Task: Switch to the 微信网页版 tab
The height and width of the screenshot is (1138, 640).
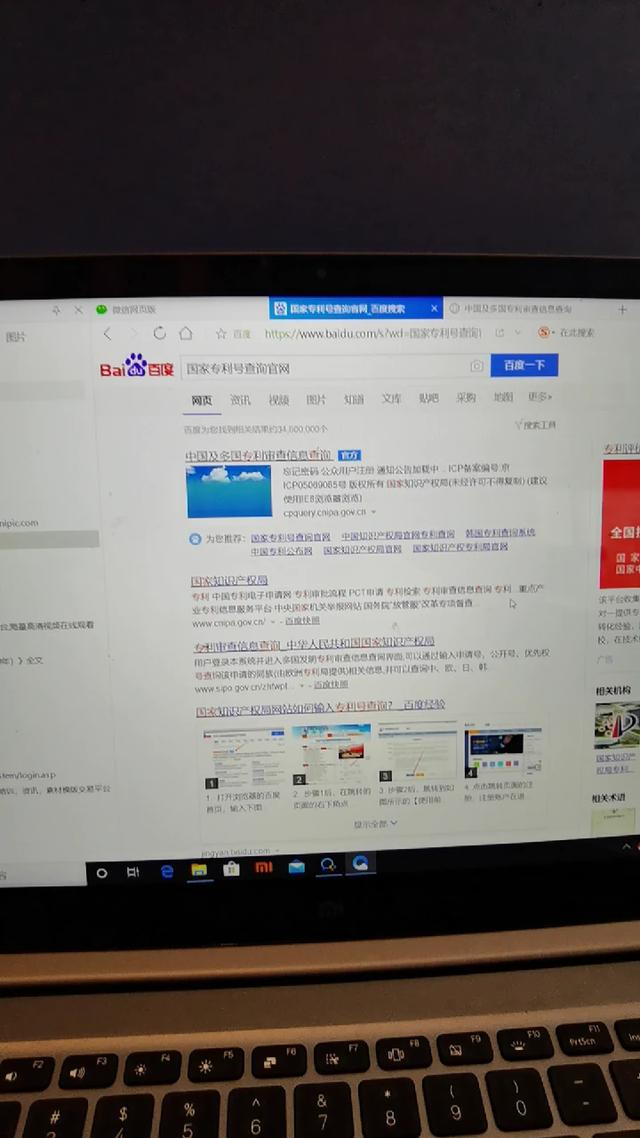Action: 134,309
